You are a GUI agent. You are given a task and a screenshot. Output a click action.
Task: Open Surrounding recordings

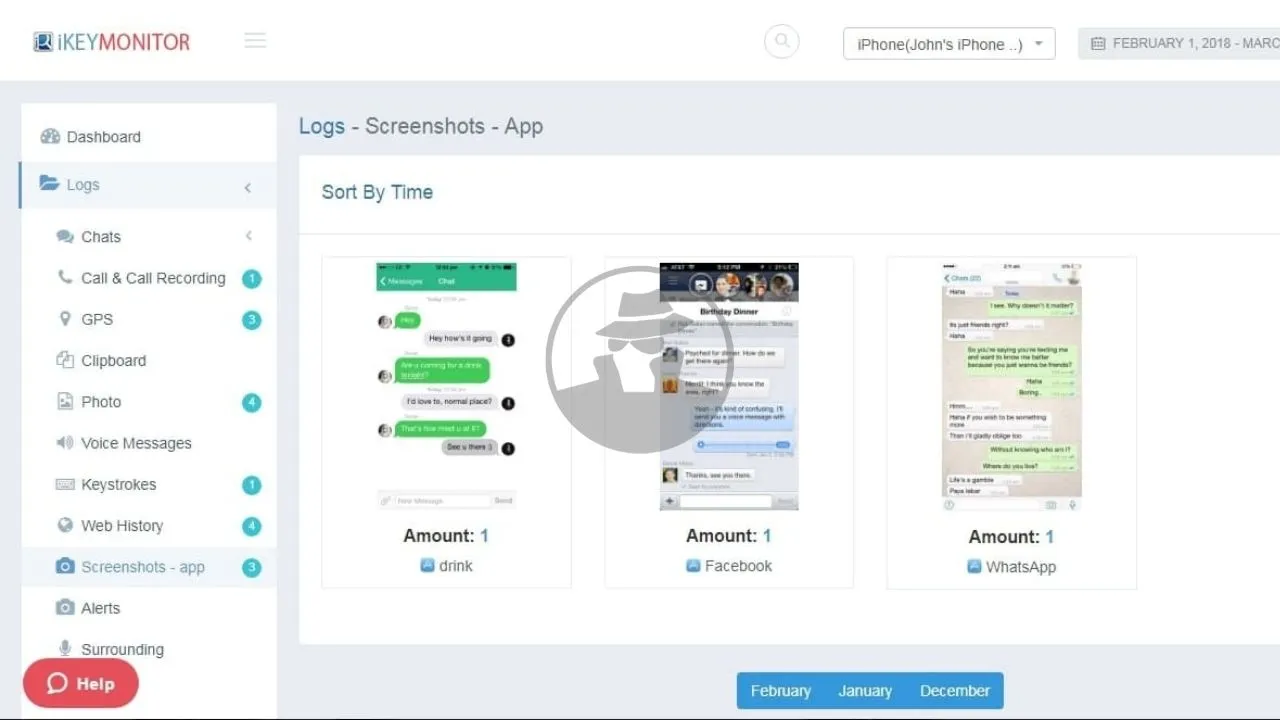[122, 649]
